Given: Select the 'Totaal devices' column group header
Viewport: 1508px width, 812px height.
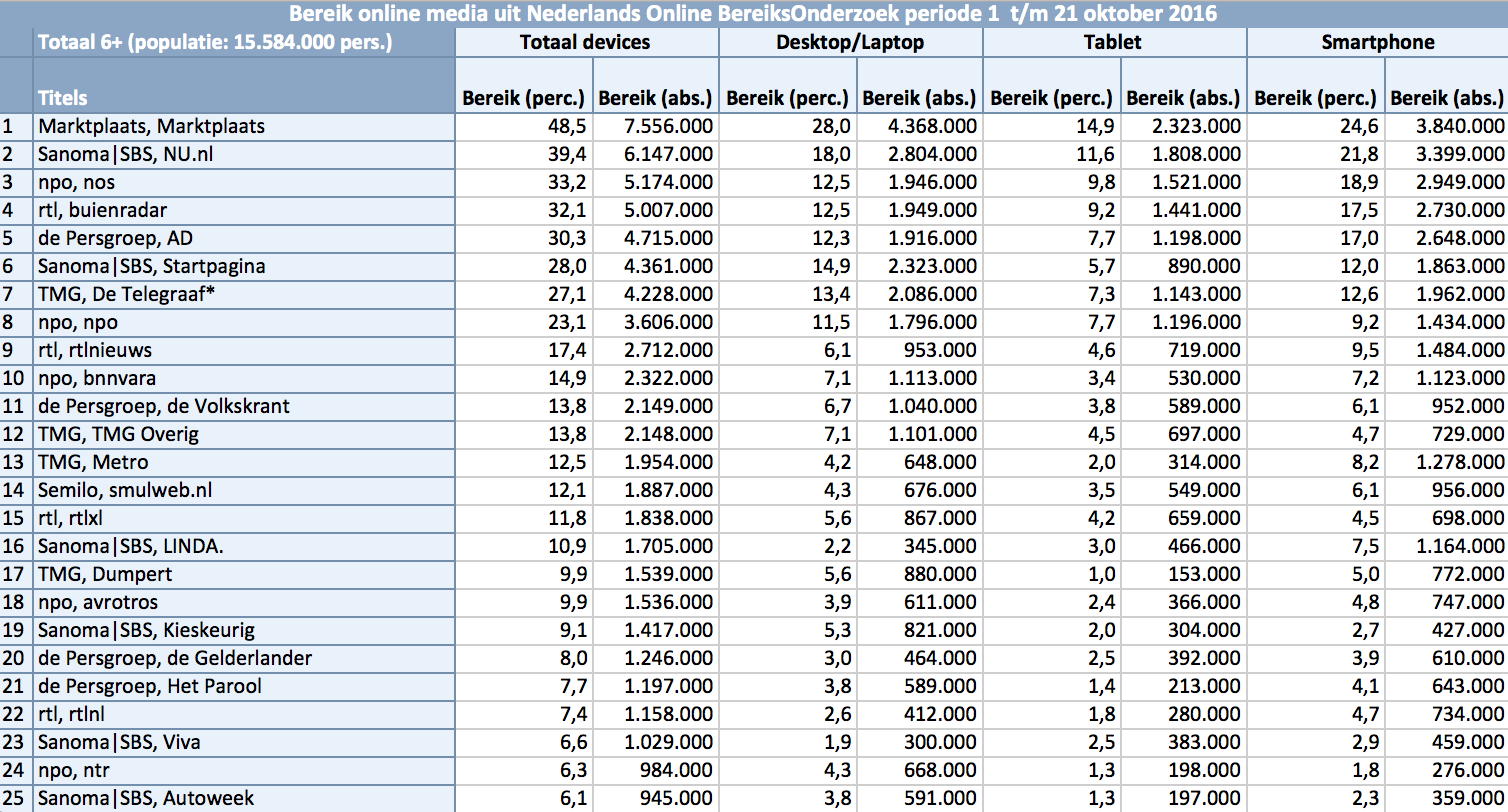Looking at the screenshot, I should [585, 42].
